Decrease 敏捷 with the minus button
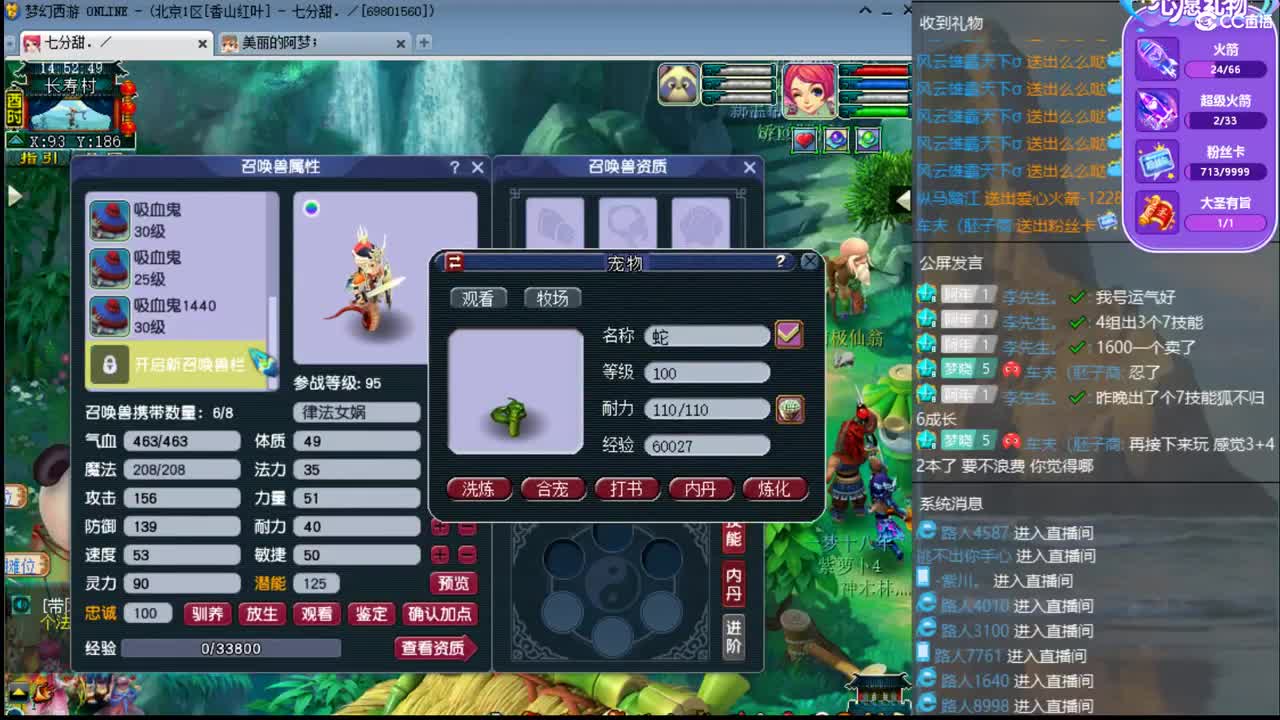The width and height of the screenshot is (1280, 720). tap(466, 555)
